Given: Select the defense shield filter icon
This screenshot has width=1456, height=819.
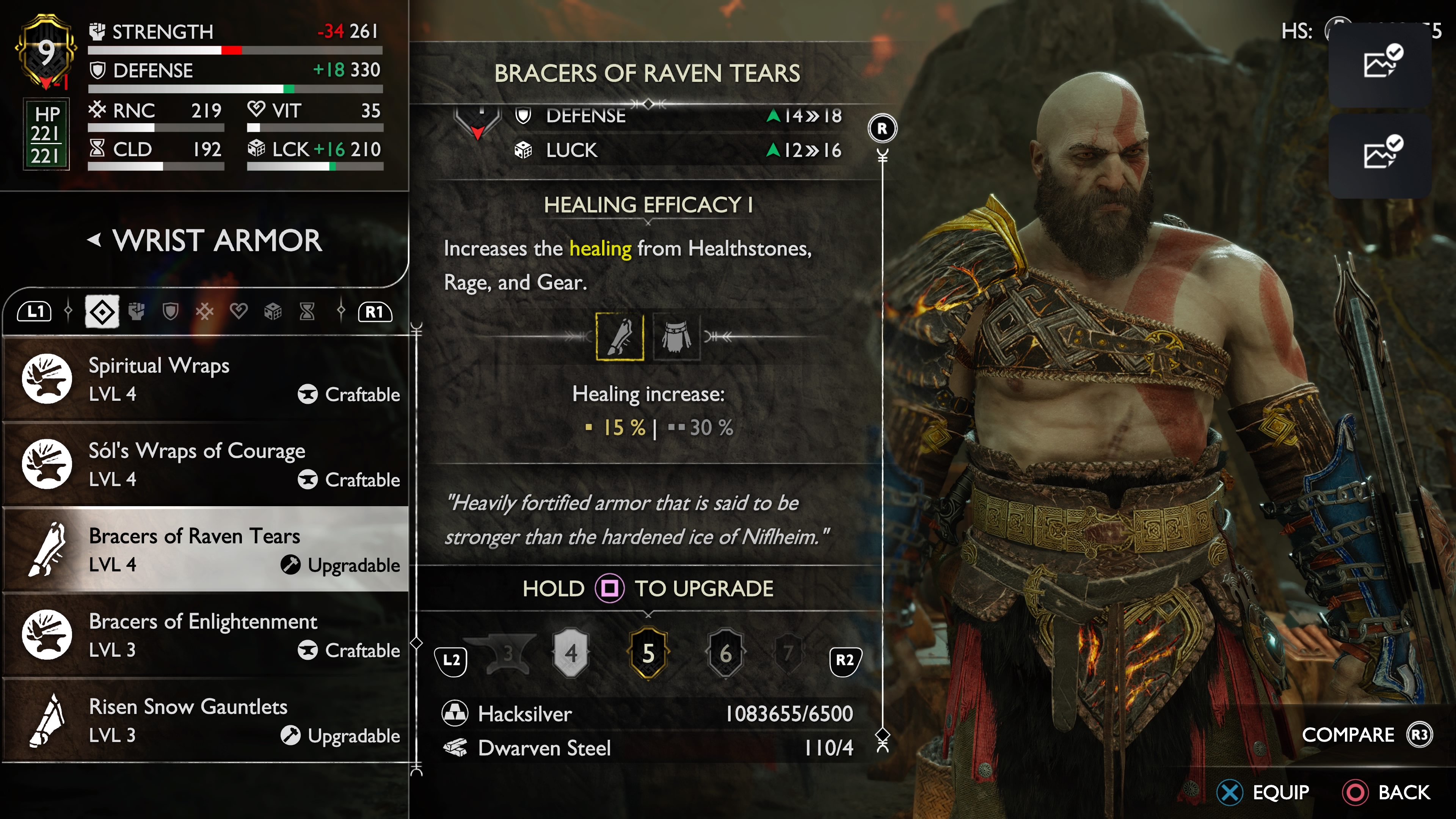Looking at the screenshot, I should pos(170,311).
